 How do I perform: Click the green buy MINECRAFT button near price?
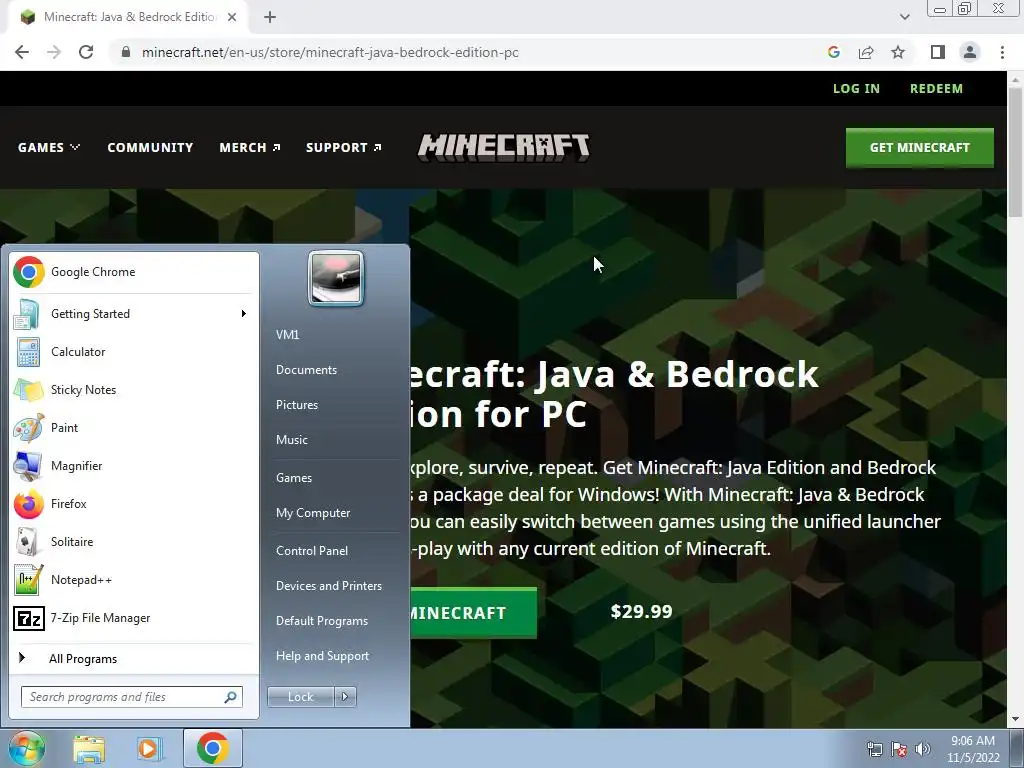[473, 613]
